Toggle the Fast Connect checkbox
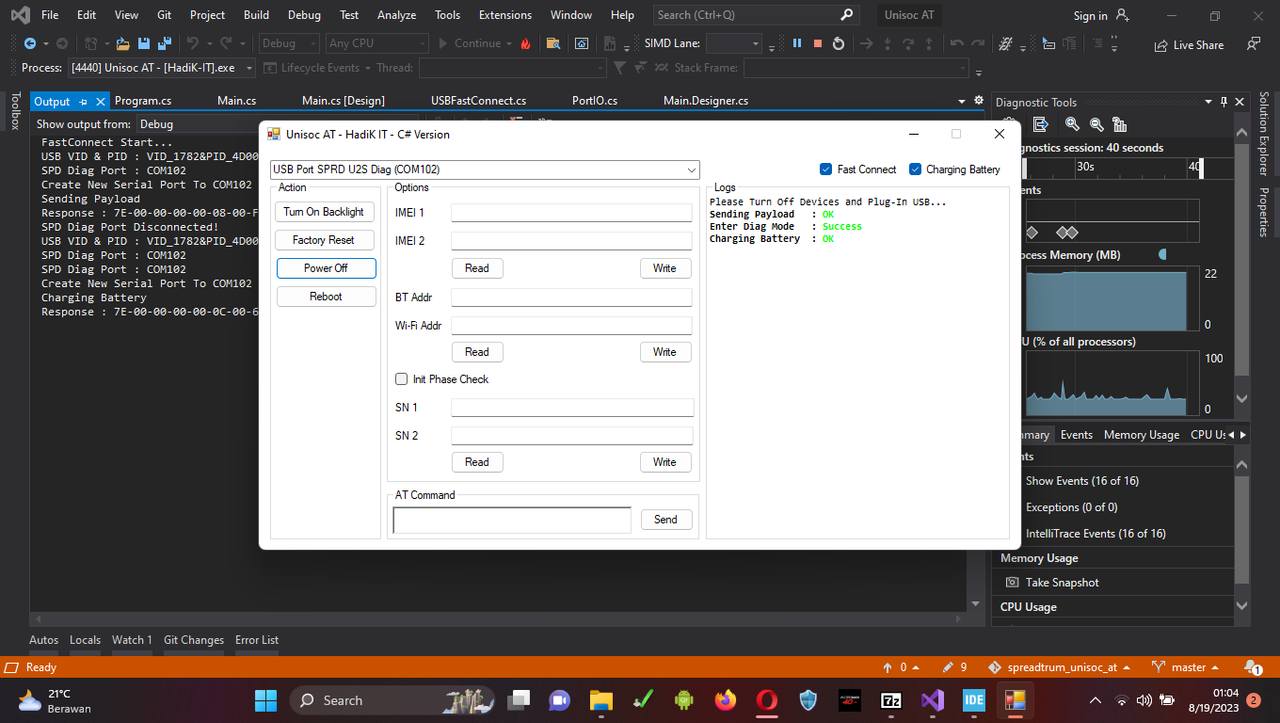The image size is (1280, 723). (826, 169)
